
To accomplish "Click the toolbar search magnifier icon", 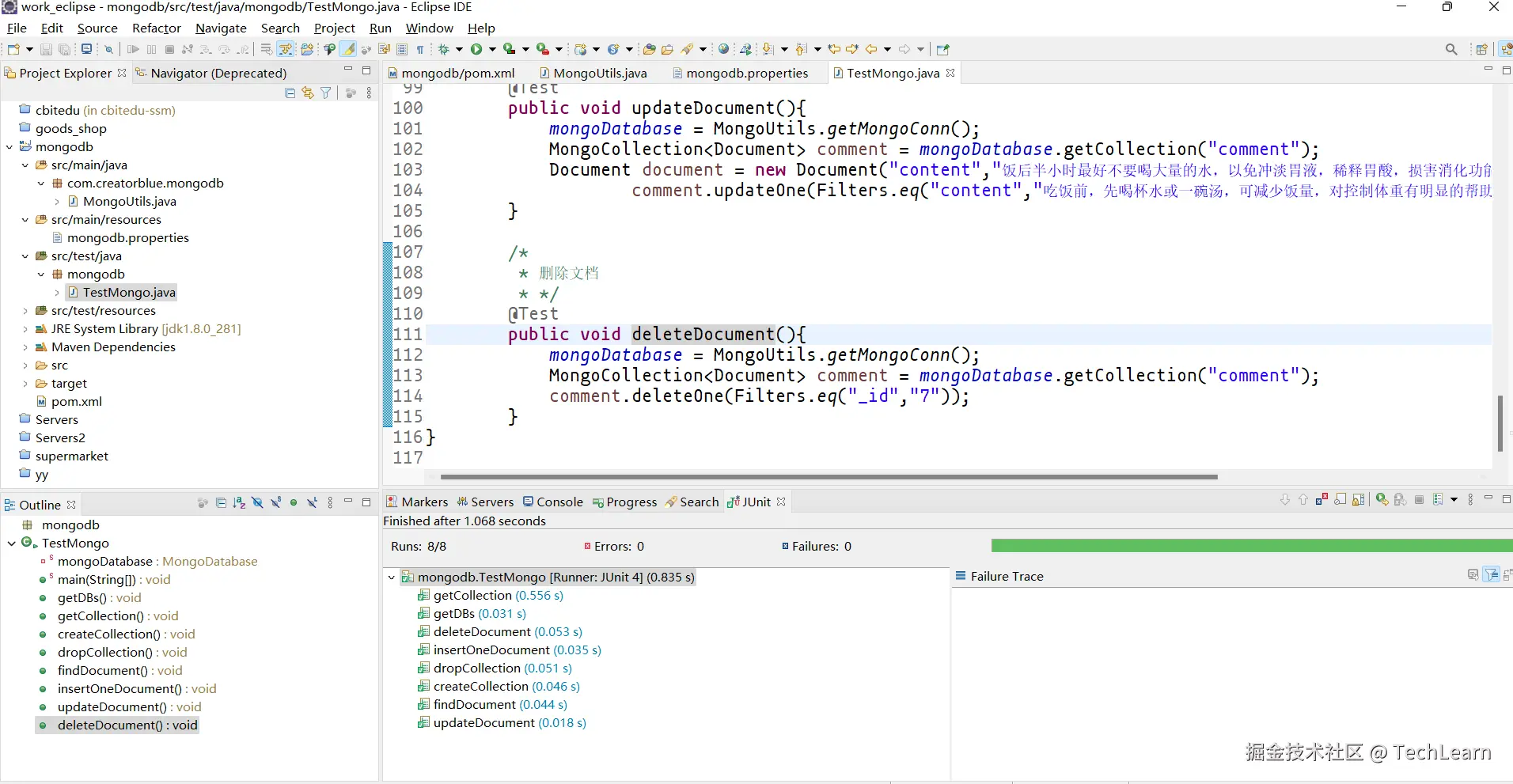I will (x=1450, y=49).
